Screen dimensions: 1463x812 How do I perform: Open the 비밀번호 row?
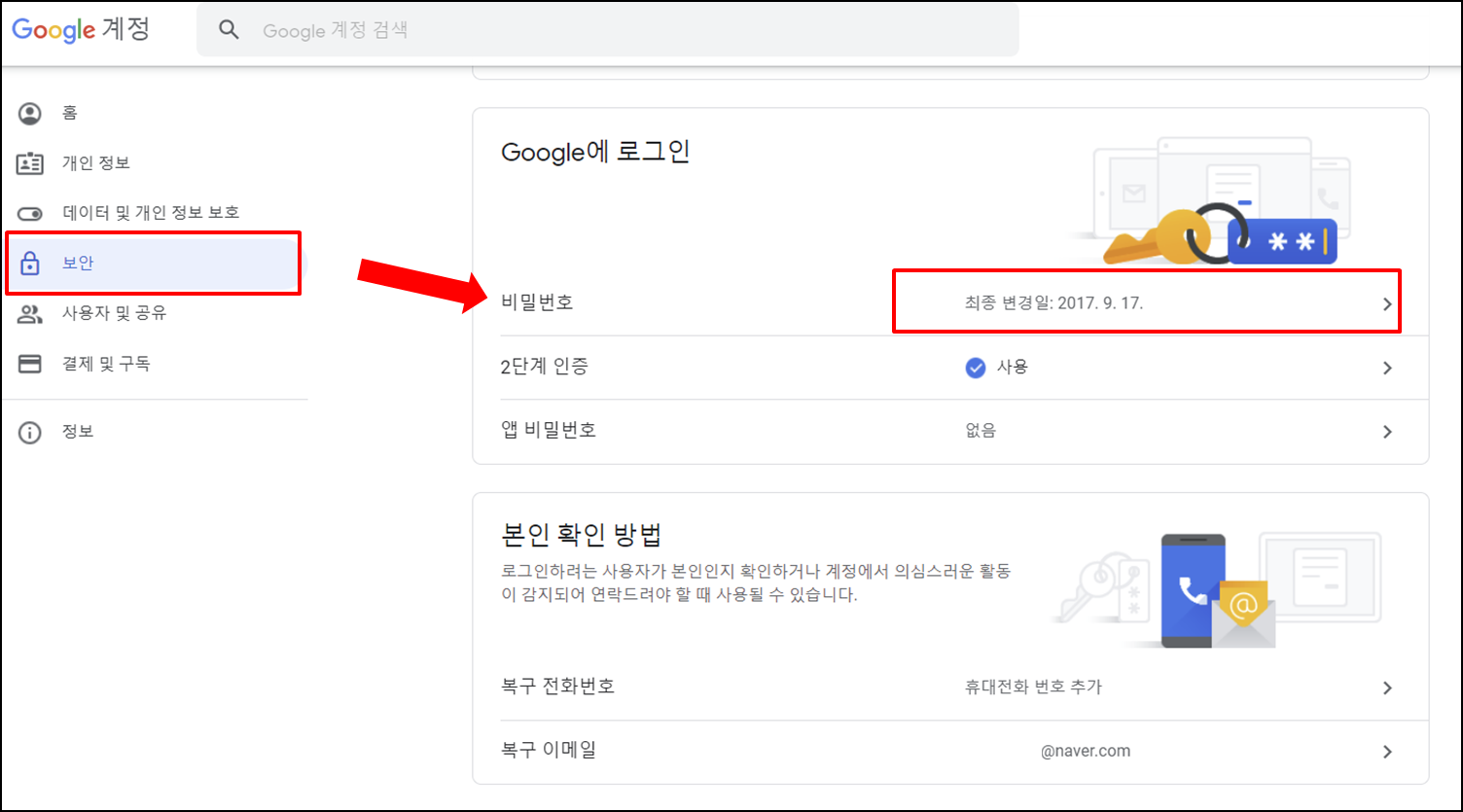click(950, 303)
